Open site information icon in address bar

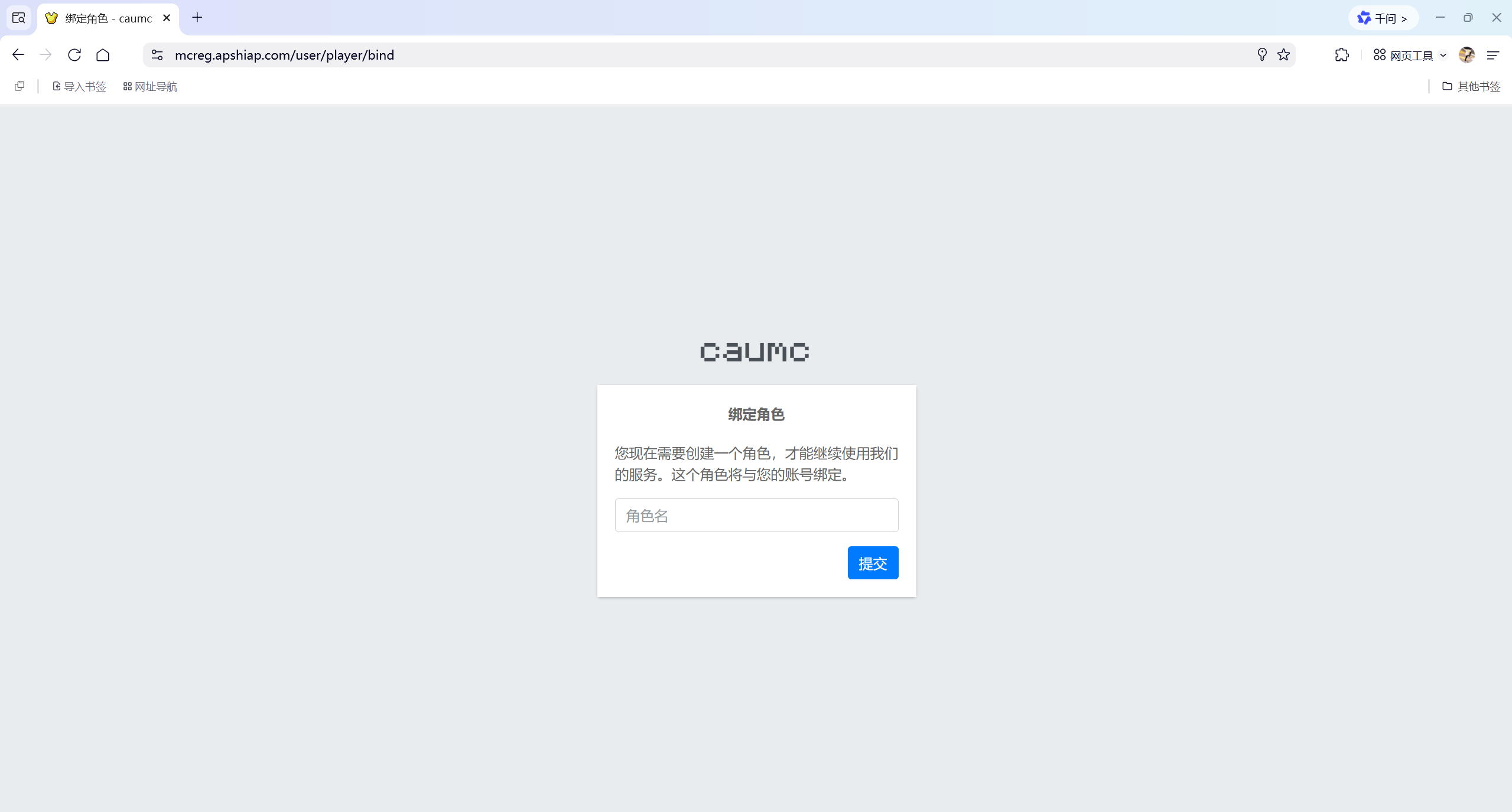(157, 55)
